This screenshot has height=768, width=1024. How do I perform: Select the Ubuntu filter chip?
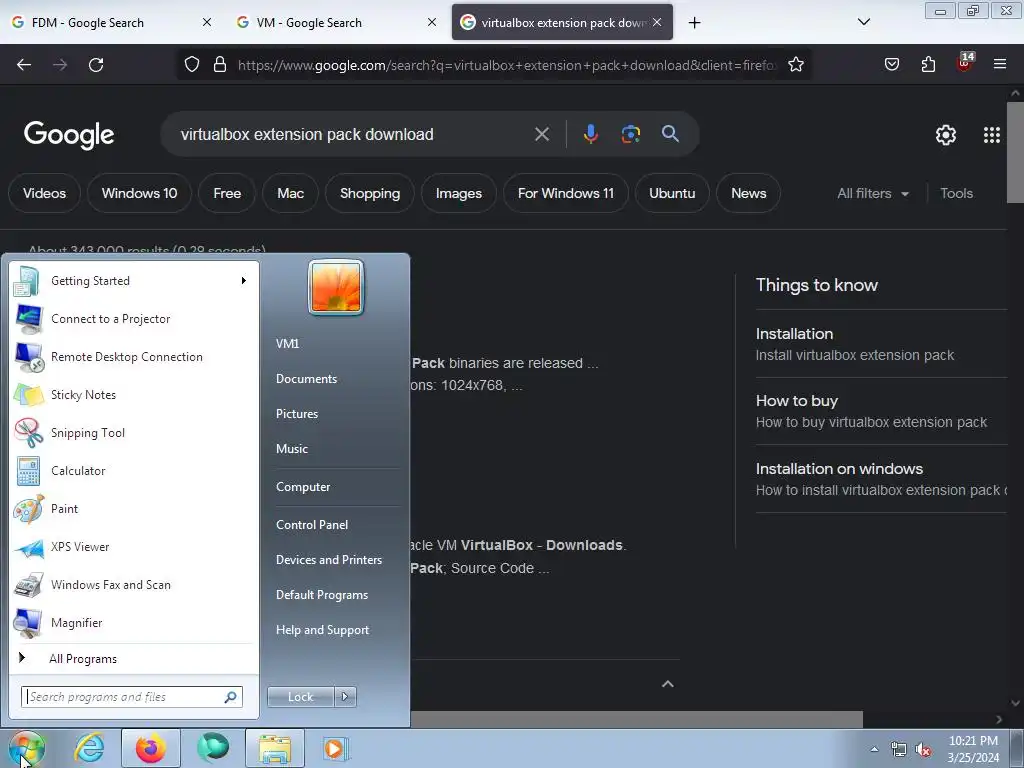pos(672,193)
